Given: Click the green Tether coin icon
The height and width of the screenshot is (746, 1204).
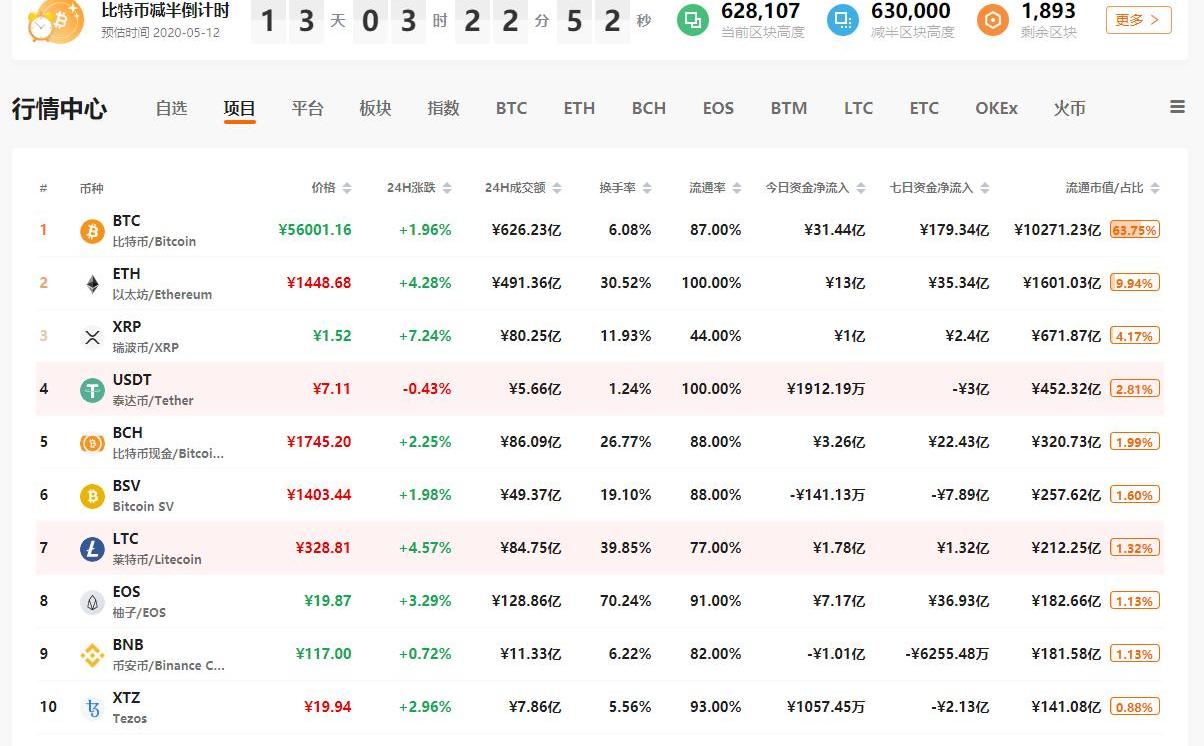Looking at the screenshot, I should point(92,390).
